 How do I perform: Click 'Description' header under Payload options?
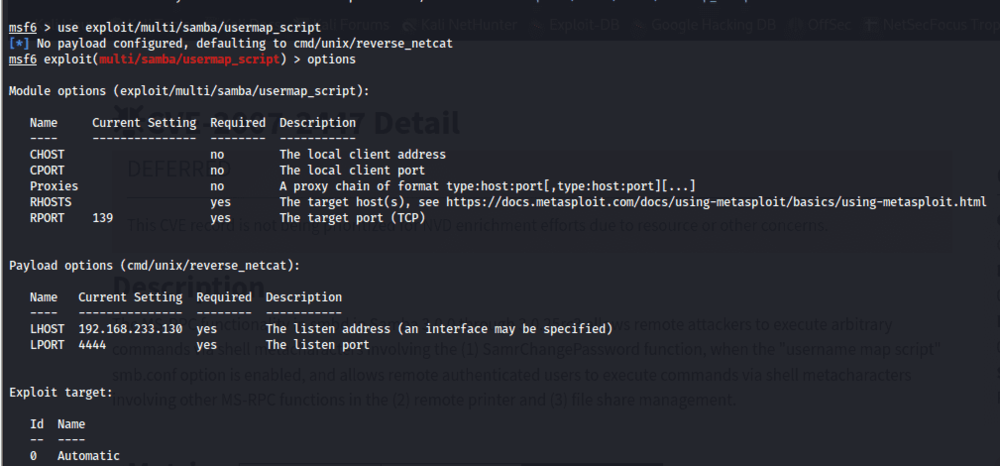[x=304, y=297]
